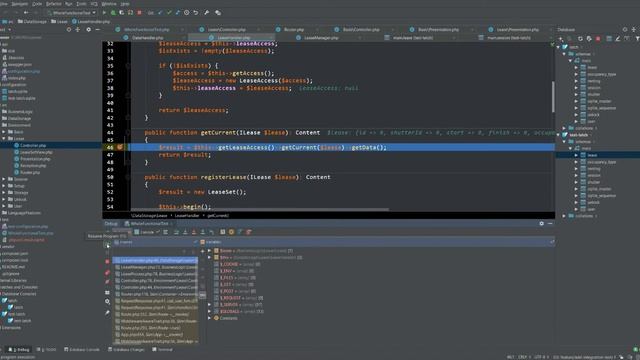Expand the Basic folder in project tree
Screen dimensions: 640x360
pyautogui.click(x=4, y=132)
